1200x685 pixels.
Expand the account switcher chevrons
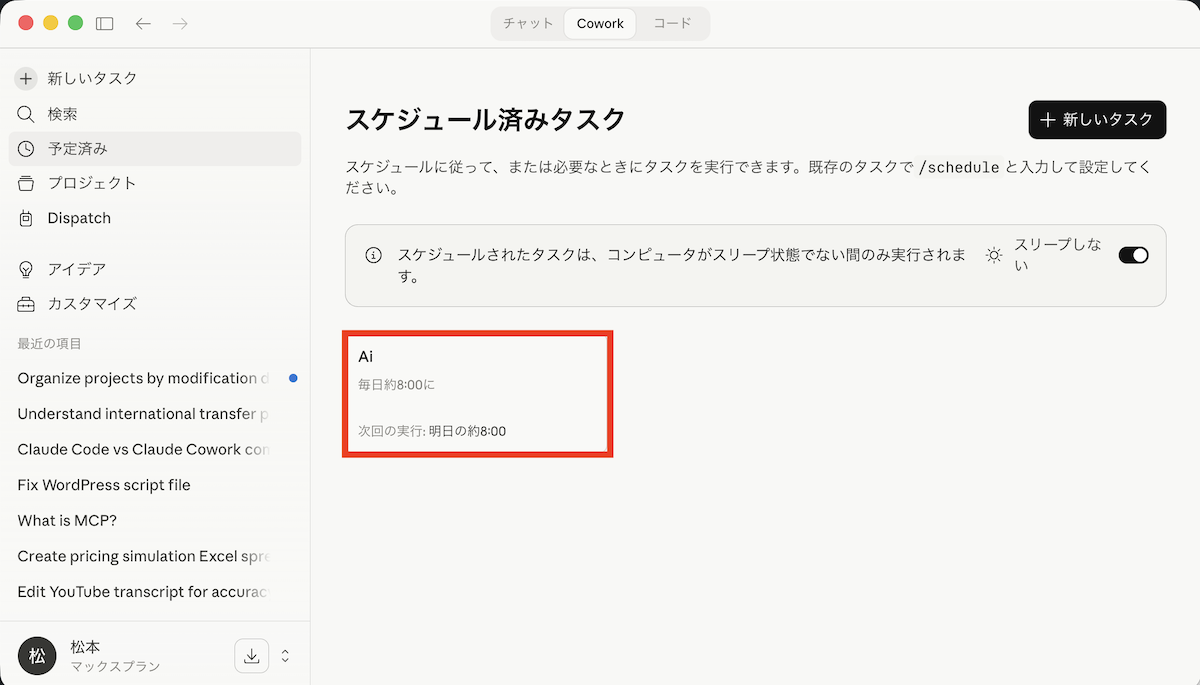285,656
